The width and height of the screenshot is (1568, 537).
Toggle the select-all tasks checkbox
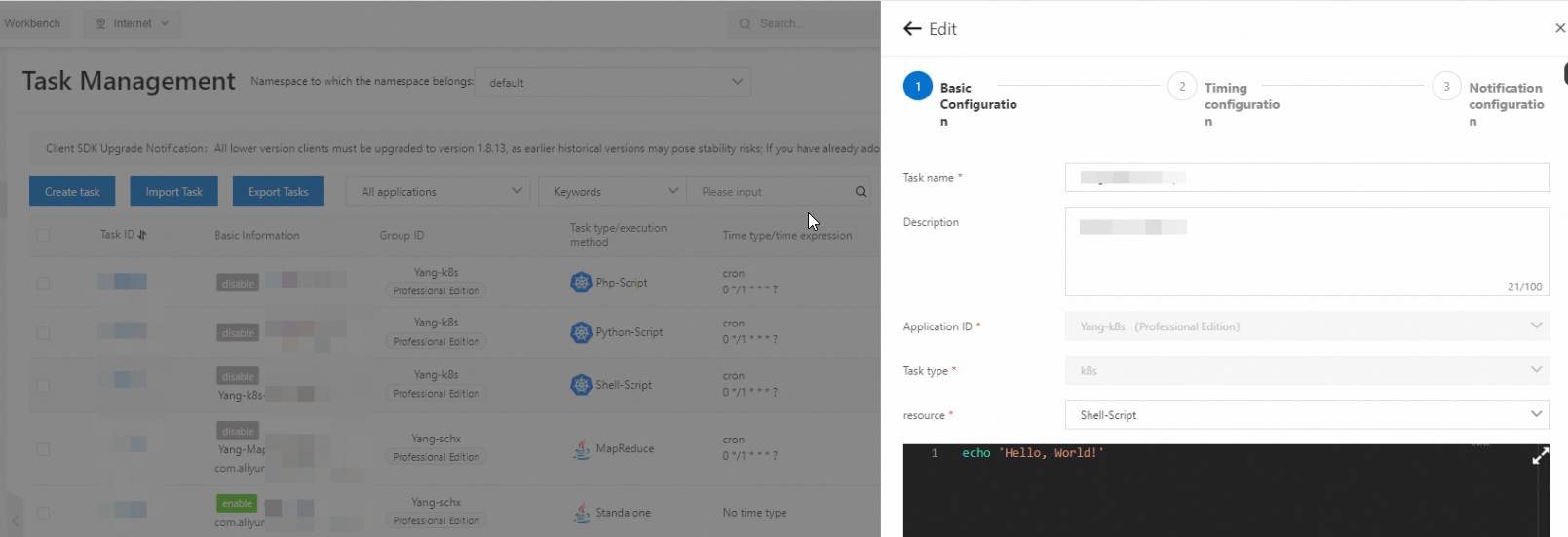43,235
